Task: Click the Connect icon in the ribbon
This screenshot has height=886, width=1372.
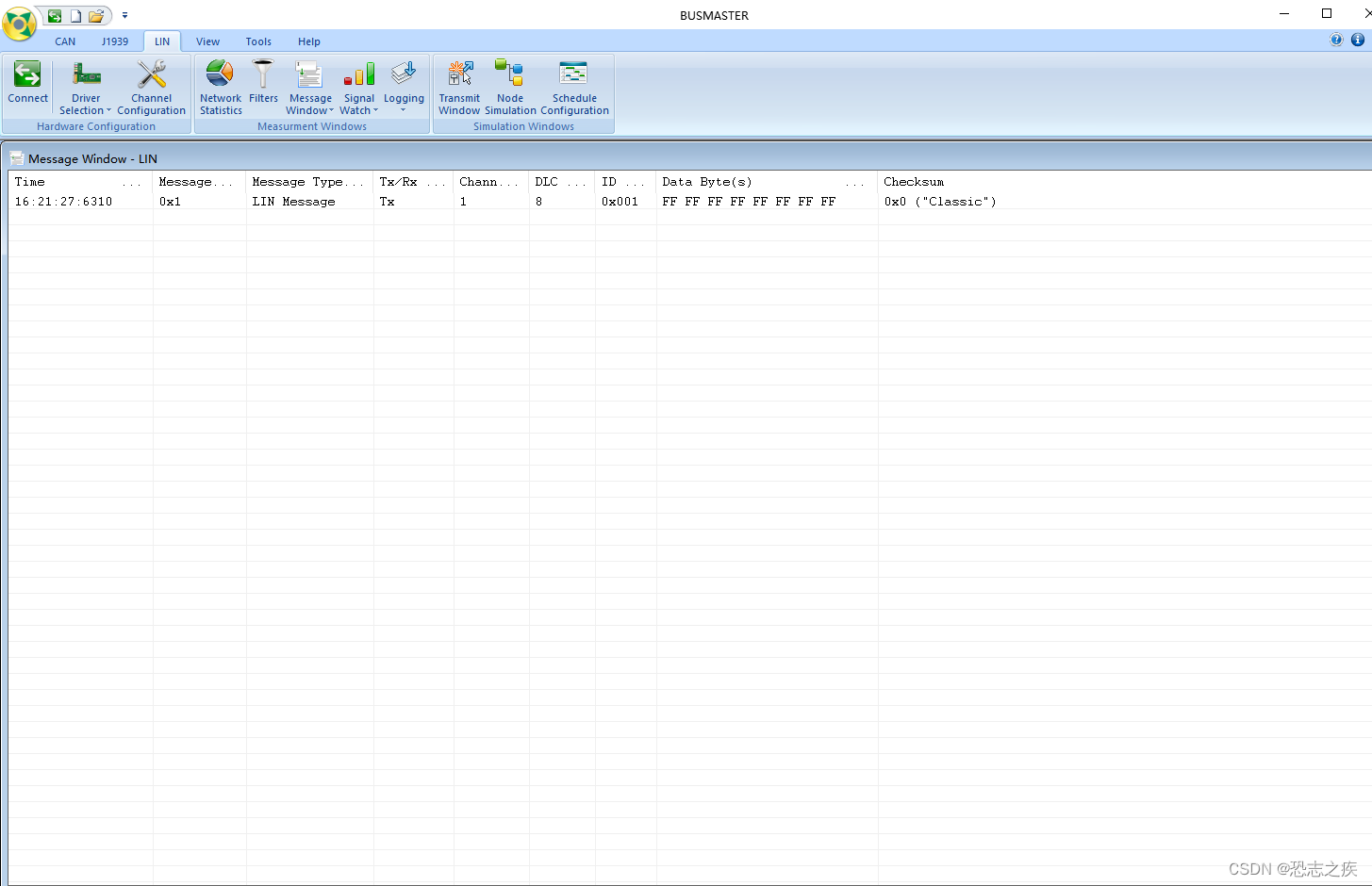Action: click(27, 74)
